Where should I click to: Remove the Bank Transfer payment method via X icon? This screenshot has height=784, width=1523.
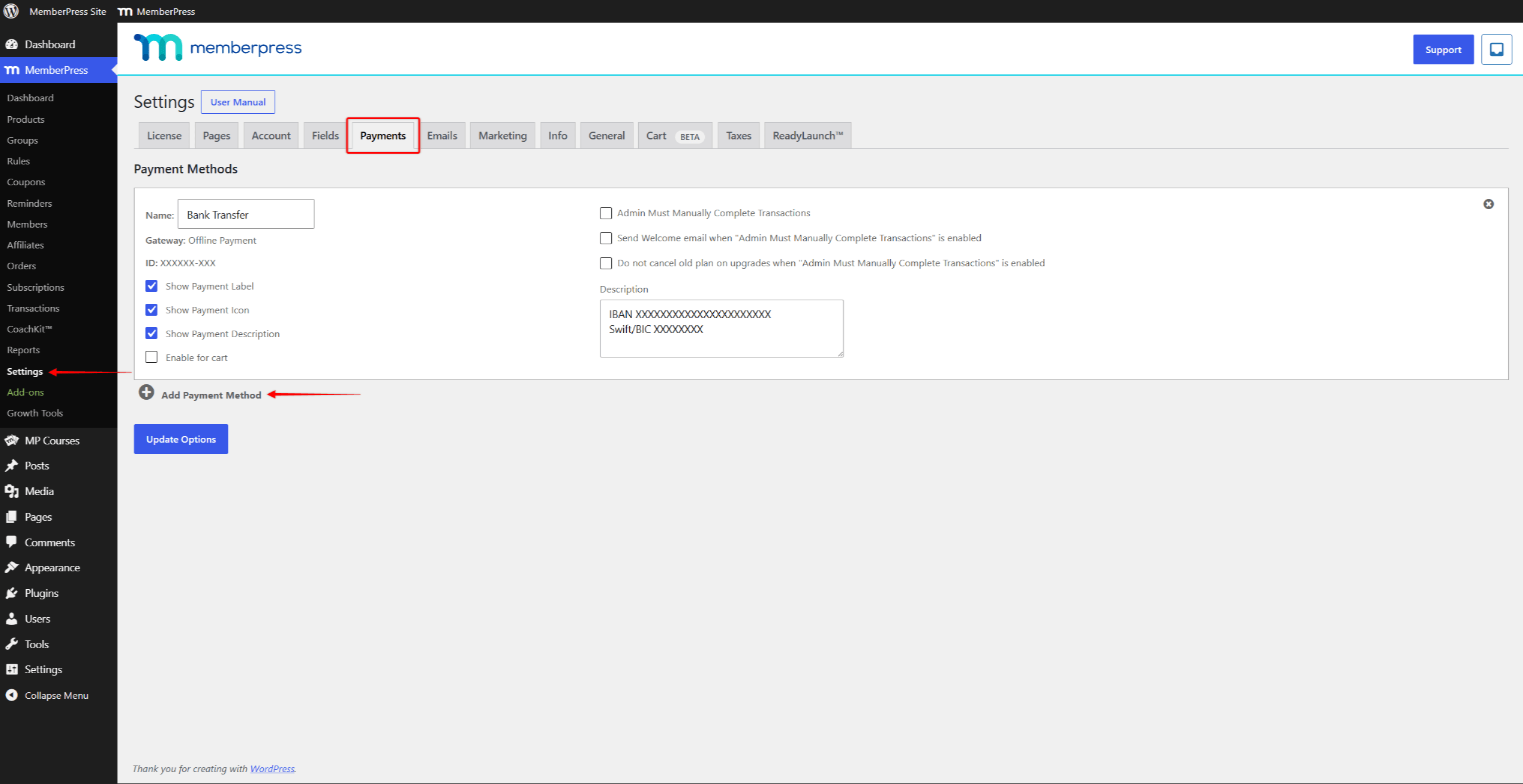click(1488, 204)
